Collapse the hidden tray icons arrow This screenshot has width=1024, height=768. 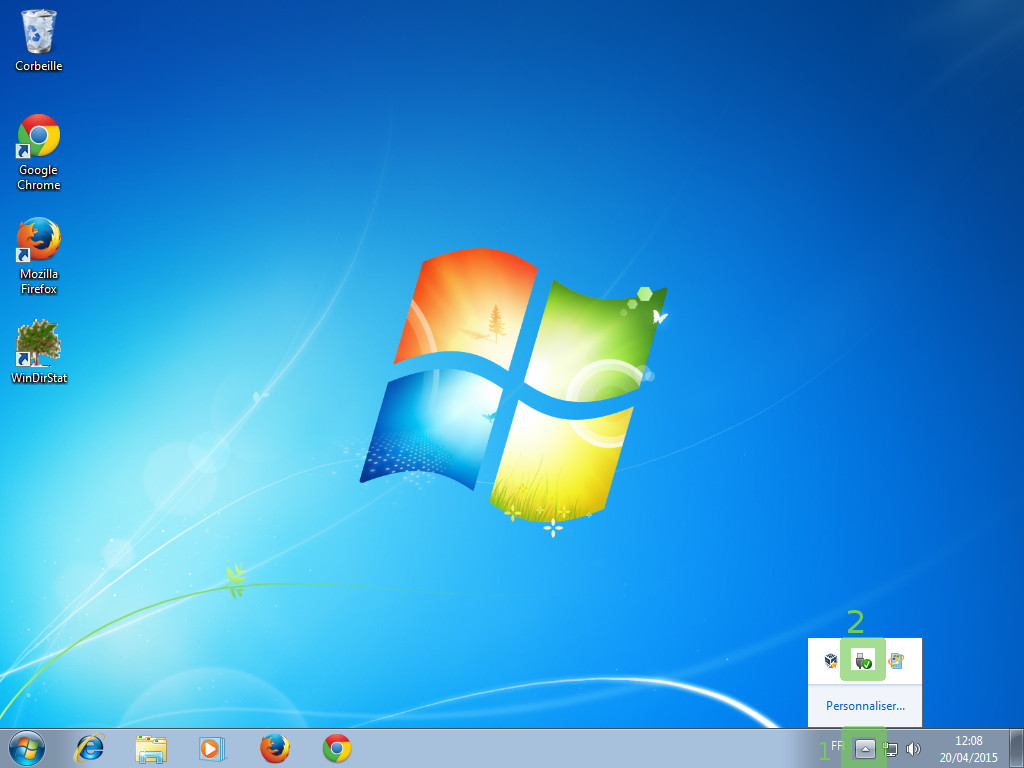pos(866,749)
